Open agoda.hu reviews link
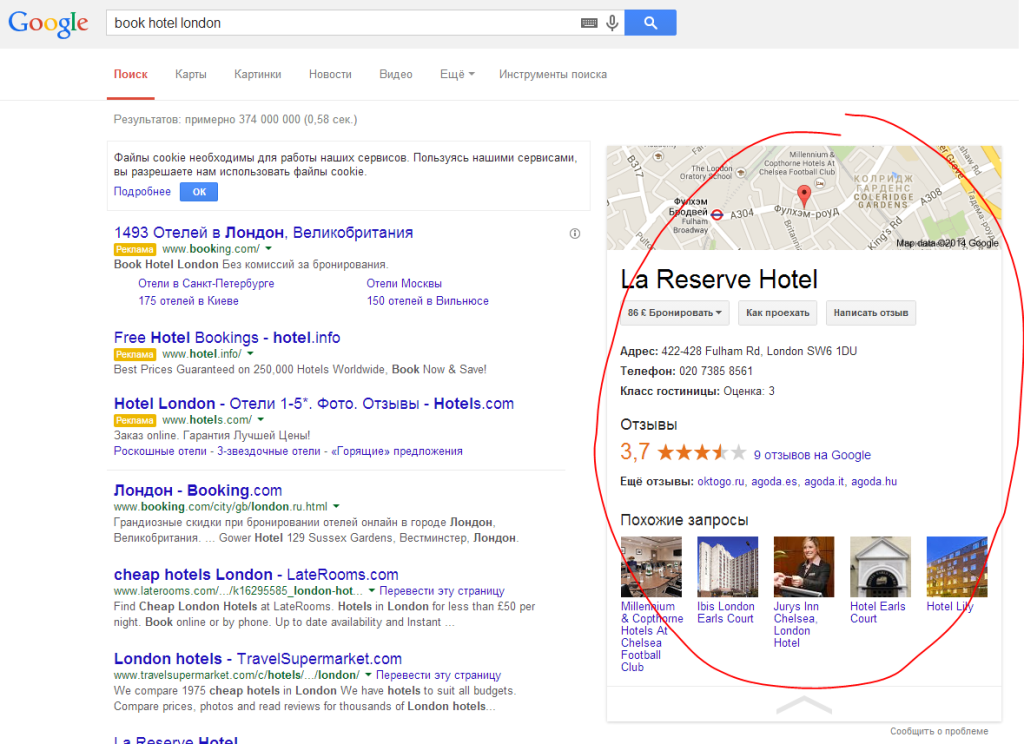This screenshot has height=744, width=1024. [874, 481]
